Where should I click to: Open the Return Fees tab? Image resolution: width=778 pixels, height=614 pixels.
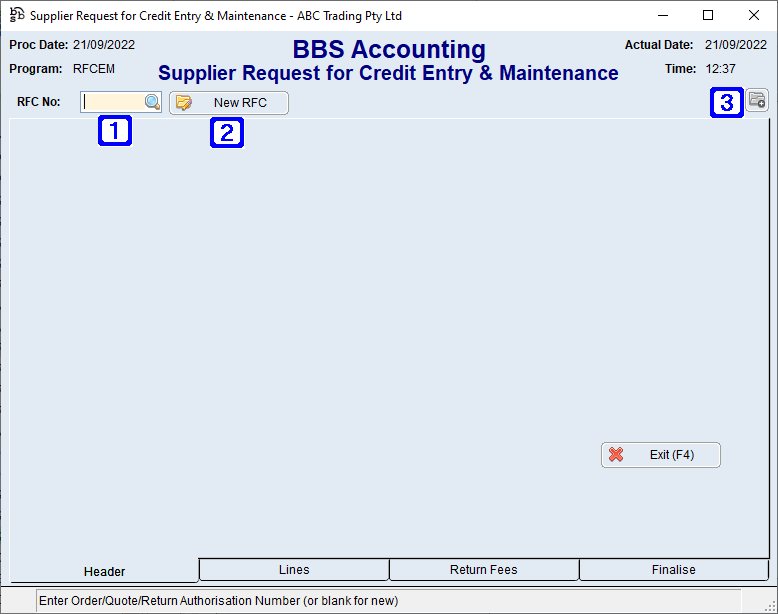[484, 569]
